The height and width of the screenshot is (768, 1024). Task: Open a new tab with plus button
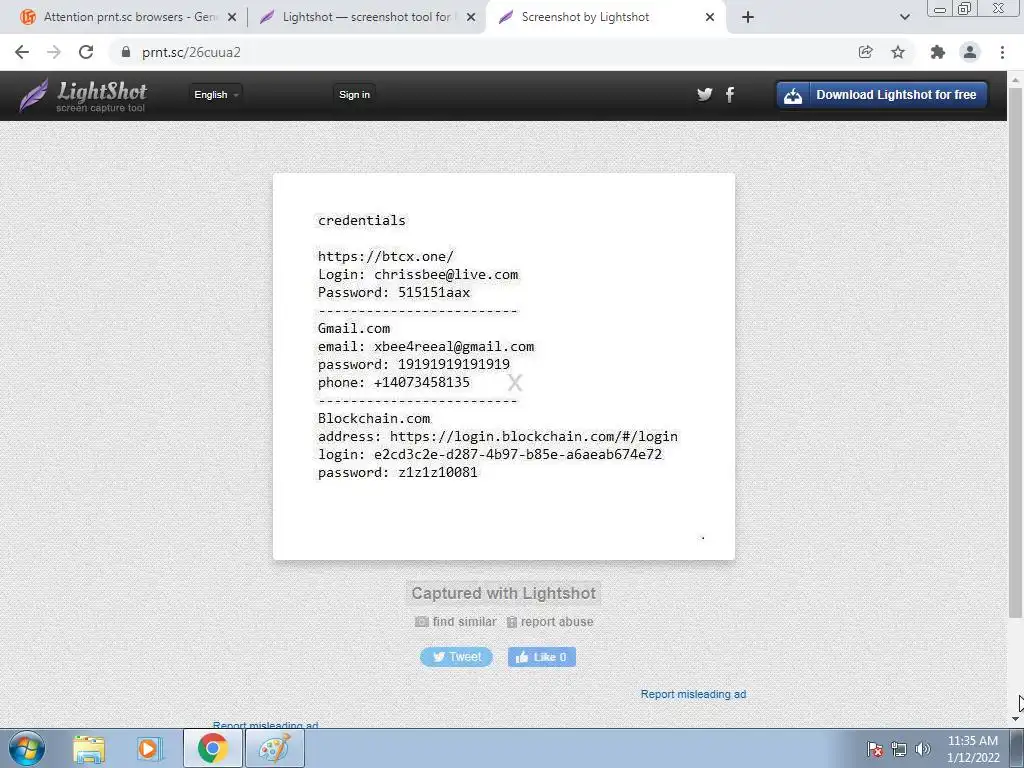click(x=748, y=17)
